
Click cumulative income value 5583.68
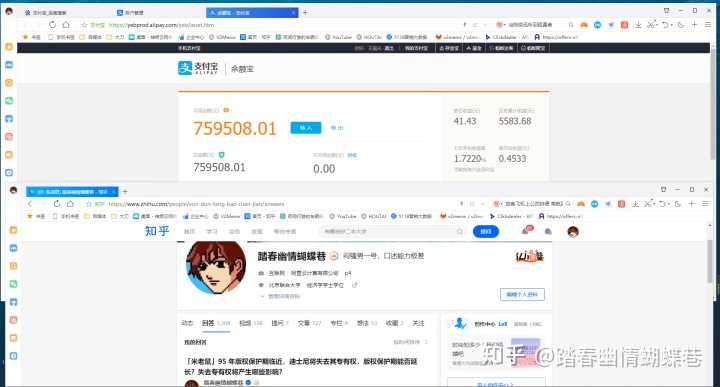click(x=515, y=121)
